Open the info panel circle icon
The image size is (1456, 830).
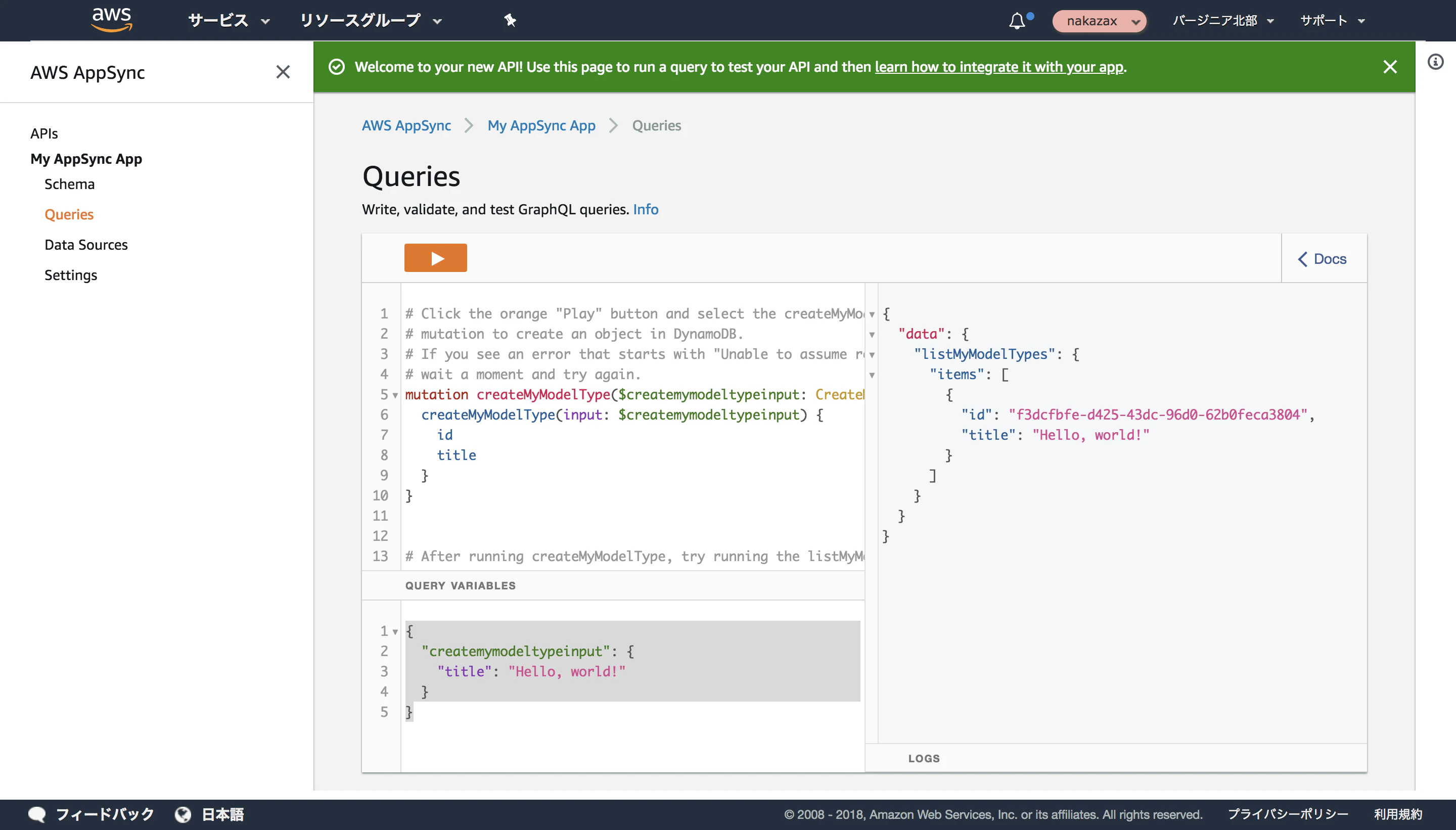tap(1435, 62)
